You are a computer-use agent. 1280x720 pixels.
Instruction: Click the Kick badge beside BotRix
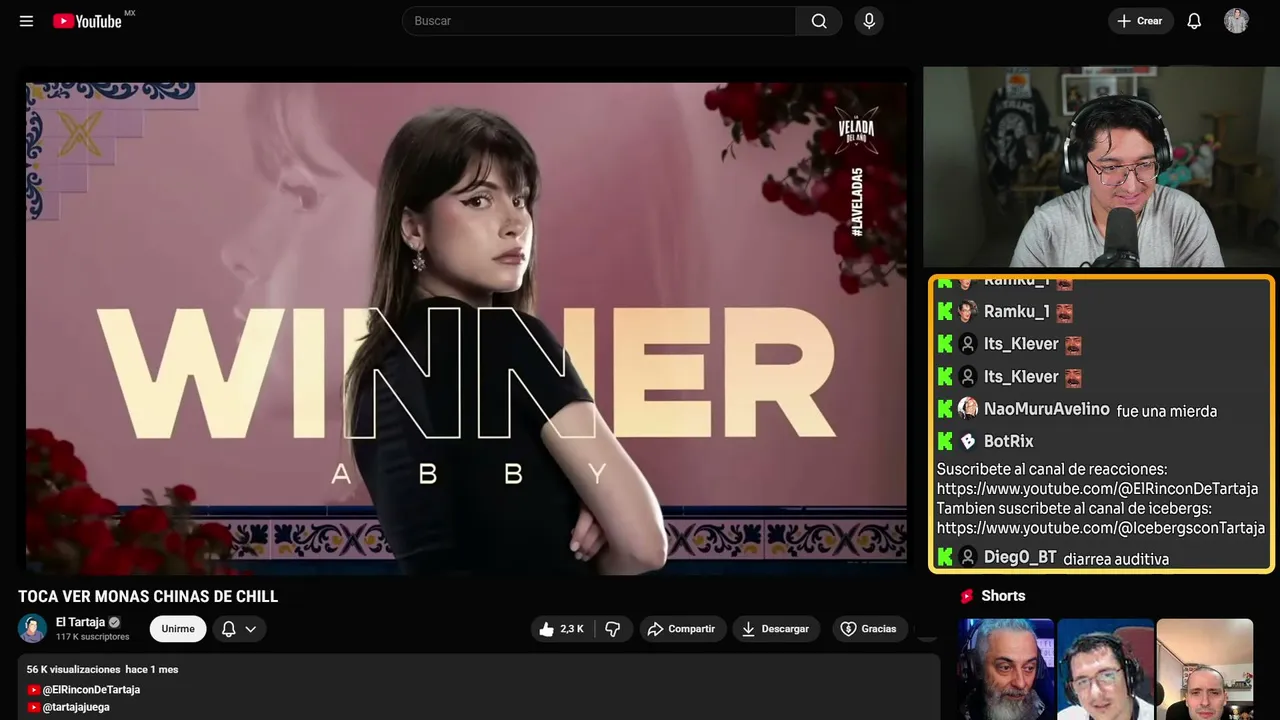point(945,441)
